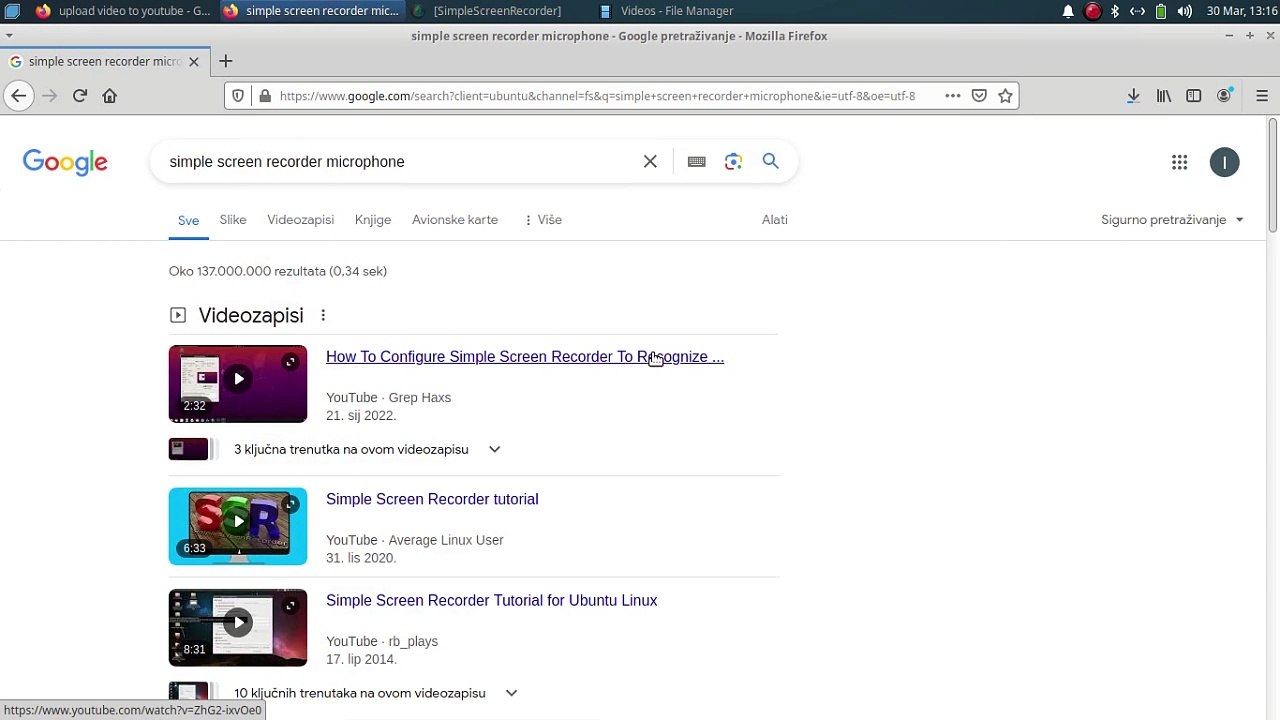Go to Google homepage via logo
Viewport: 1280px width, 720px height.
pyautogui.click(x=65, y=162)
